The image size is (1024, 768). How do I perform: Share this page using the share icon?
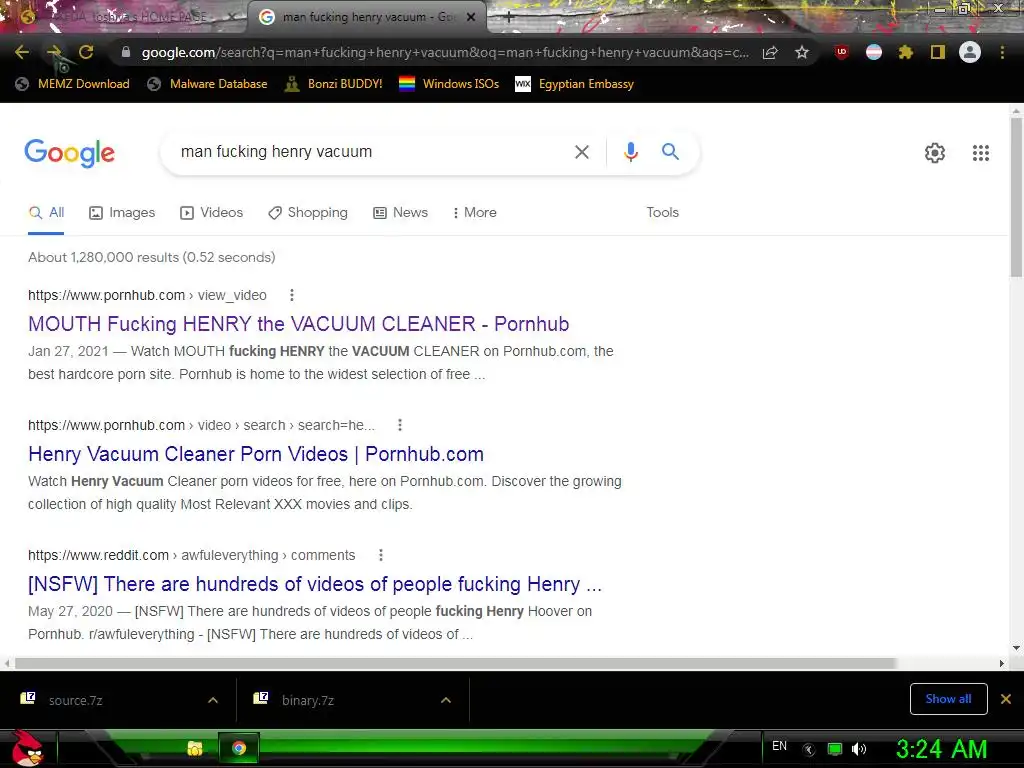[770, 53]
